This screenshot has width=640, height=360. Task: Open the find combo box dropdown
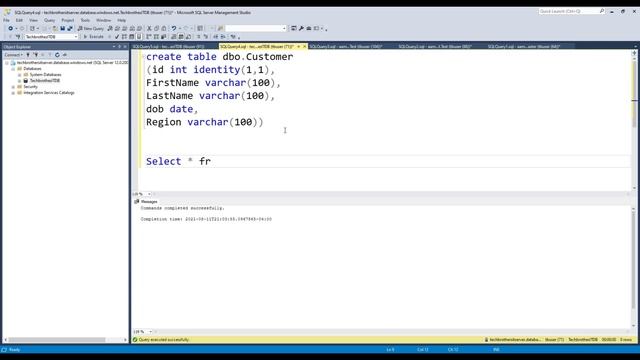284,28
